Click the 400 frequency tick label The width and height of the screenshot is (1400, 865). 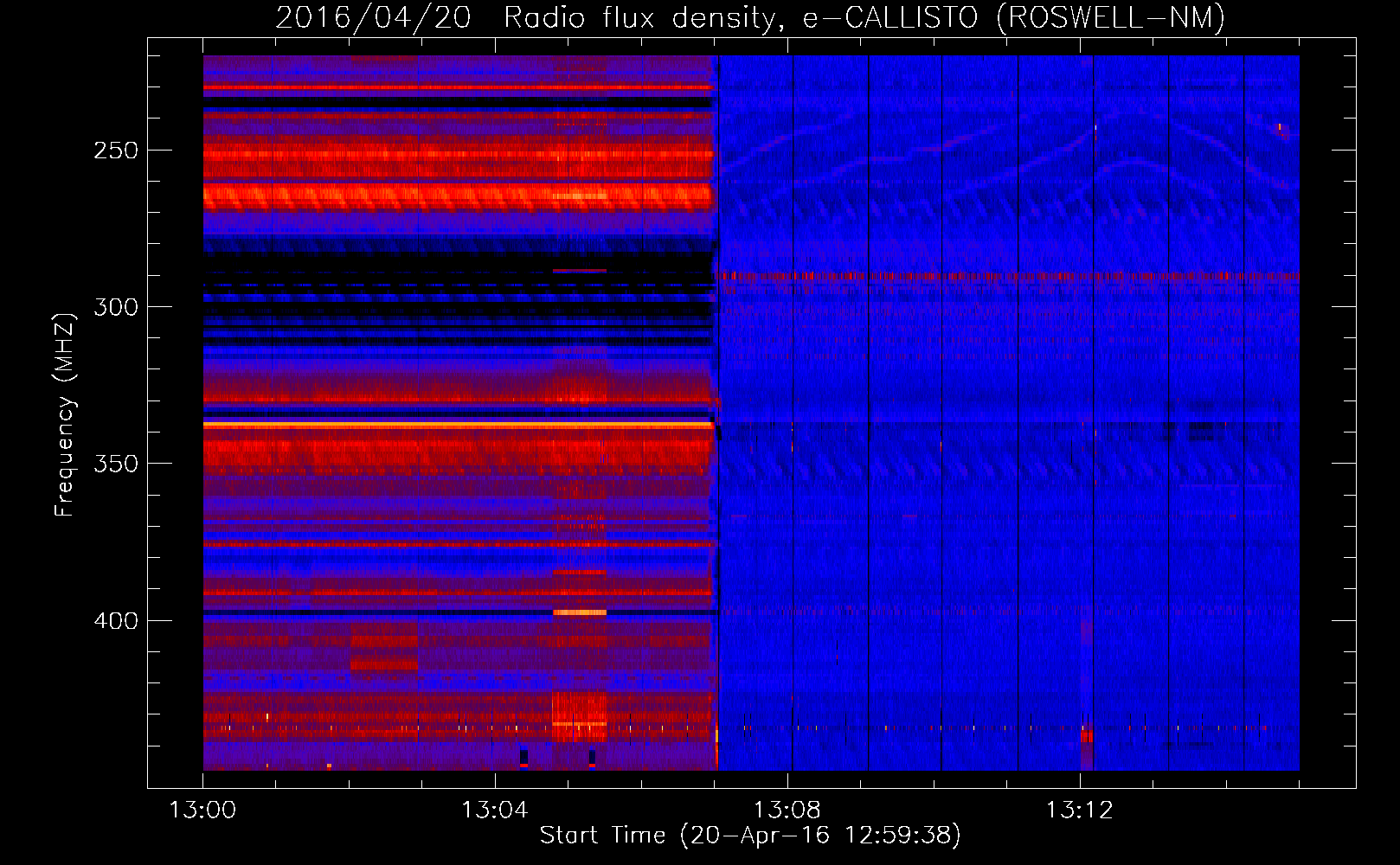tap(116, 621)
